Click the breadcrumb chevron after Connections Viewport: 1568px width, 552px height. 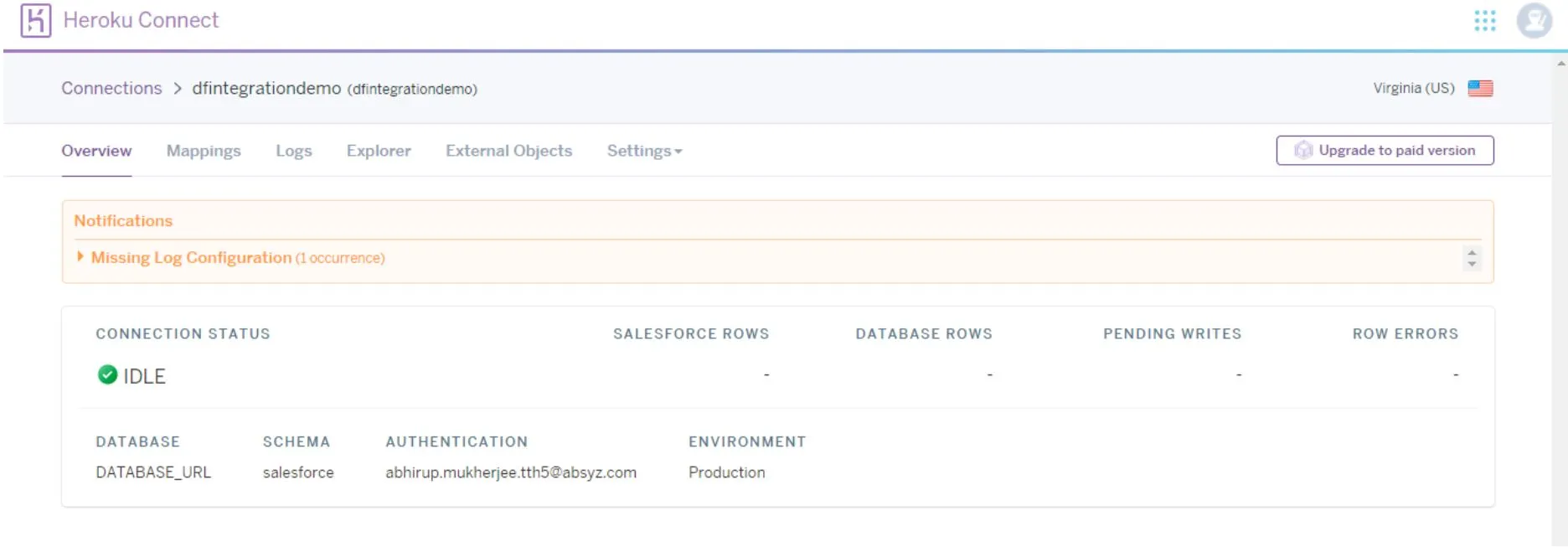coord(178,89)
